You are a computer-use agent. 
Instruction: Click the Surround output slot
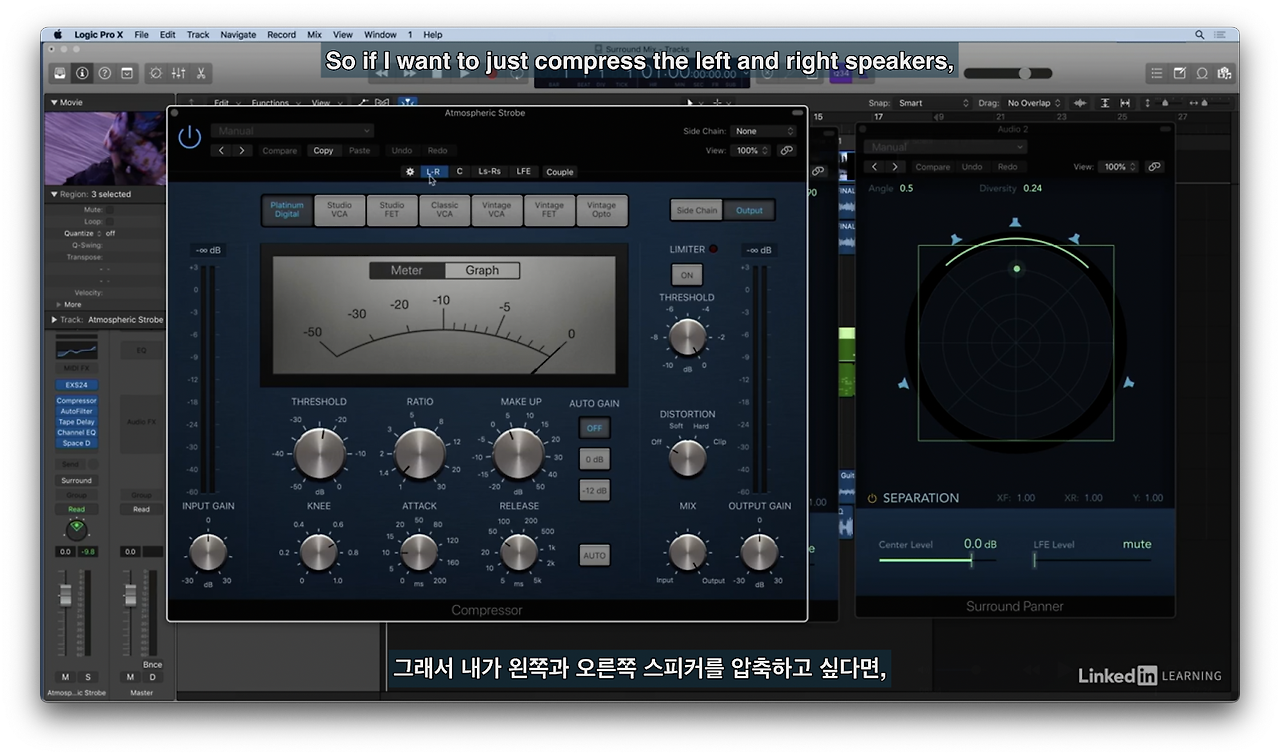(77, 480)
